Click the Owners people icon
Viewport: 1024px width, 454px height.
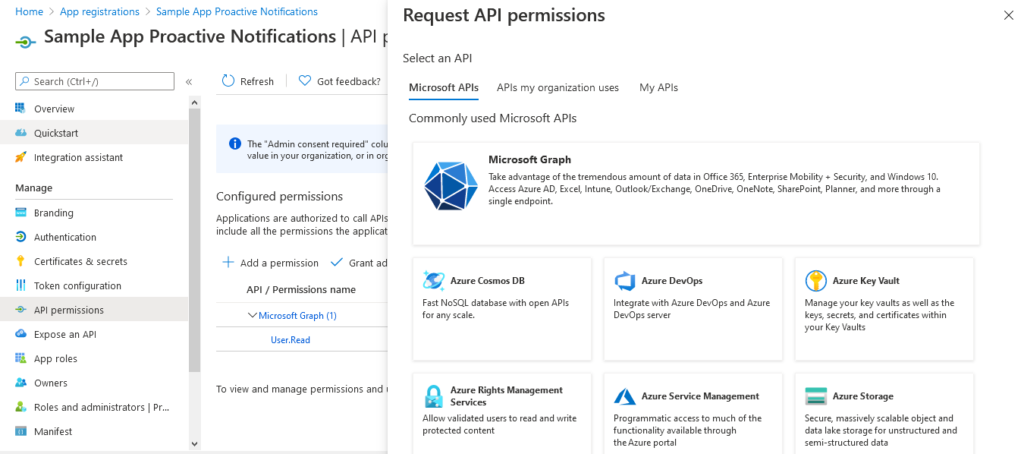(x=21, y=383)
